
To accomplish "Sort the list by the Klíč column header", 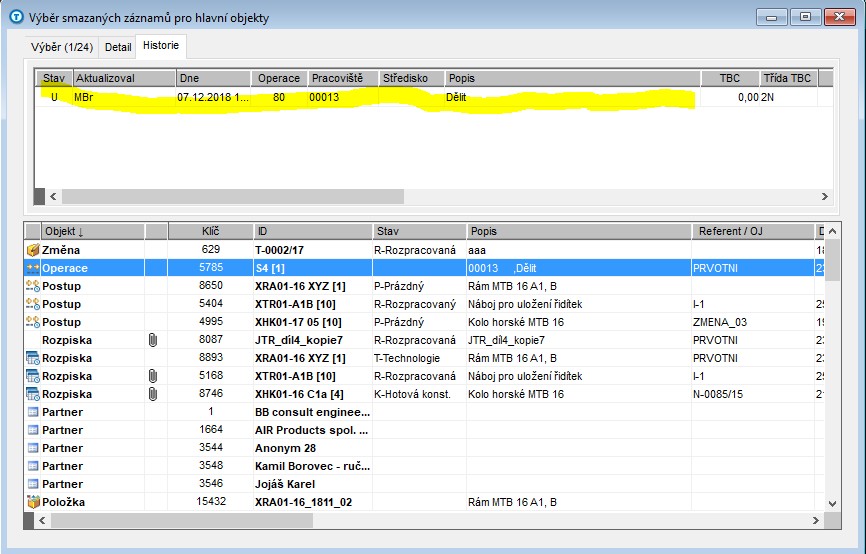I will pos(210,231).
